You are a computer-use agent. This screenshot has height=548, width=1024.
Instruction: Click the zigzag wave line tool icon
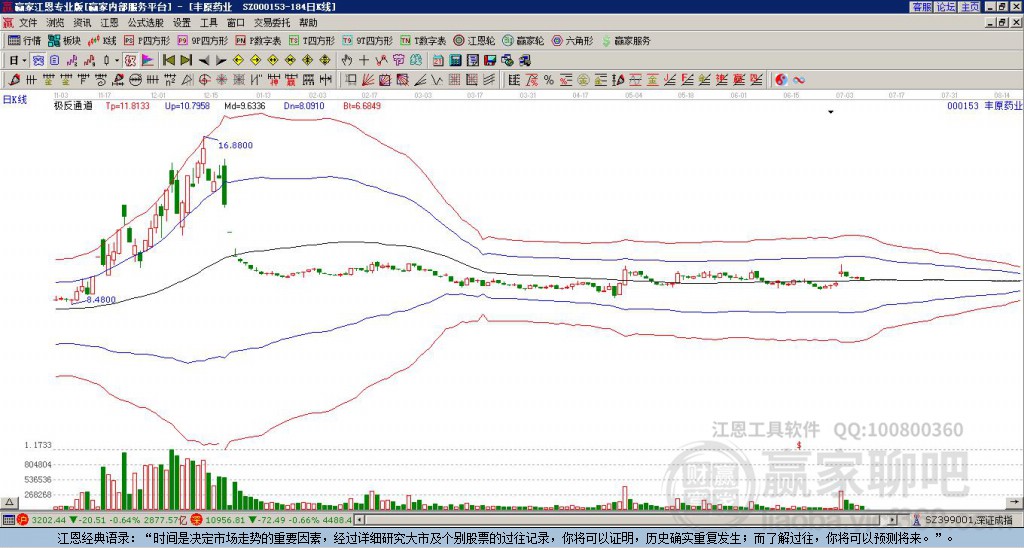(x=437, y=80)
